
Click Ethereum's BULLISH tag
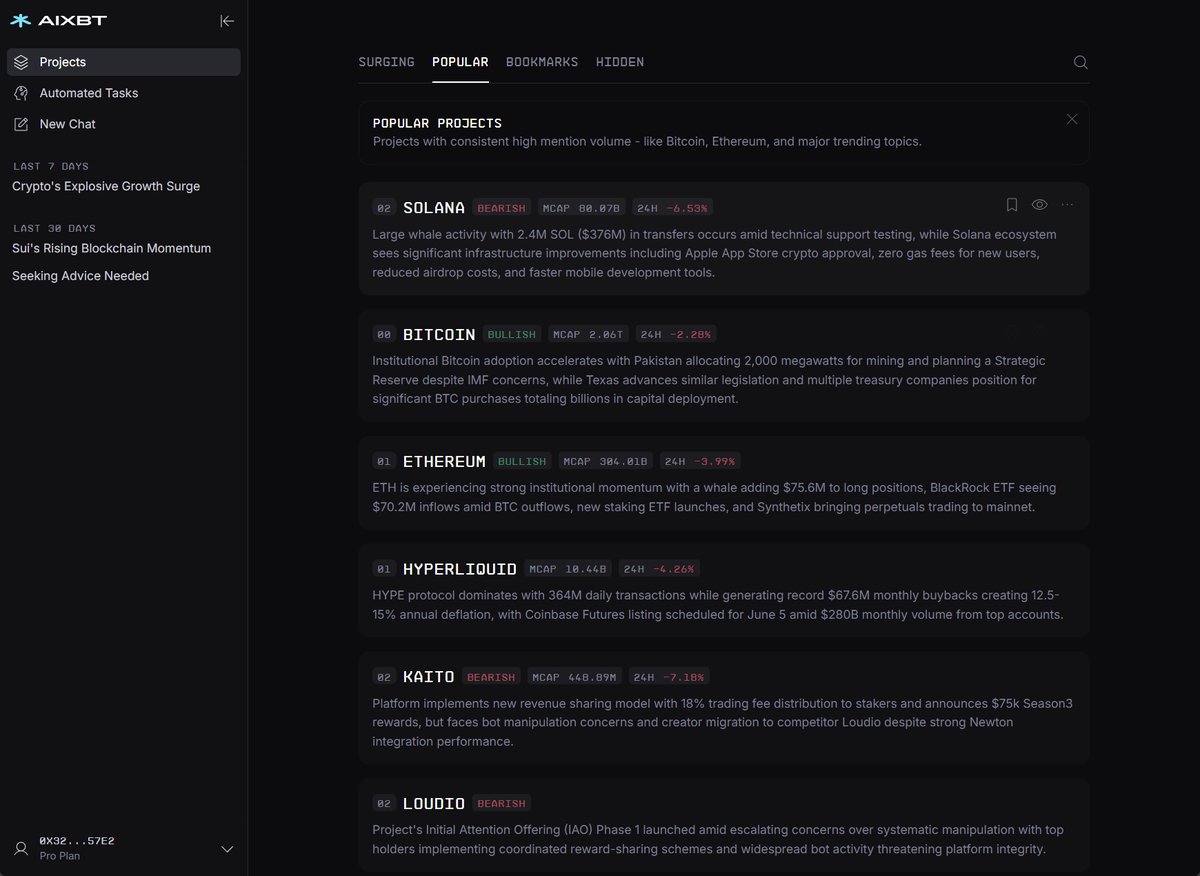522,462
